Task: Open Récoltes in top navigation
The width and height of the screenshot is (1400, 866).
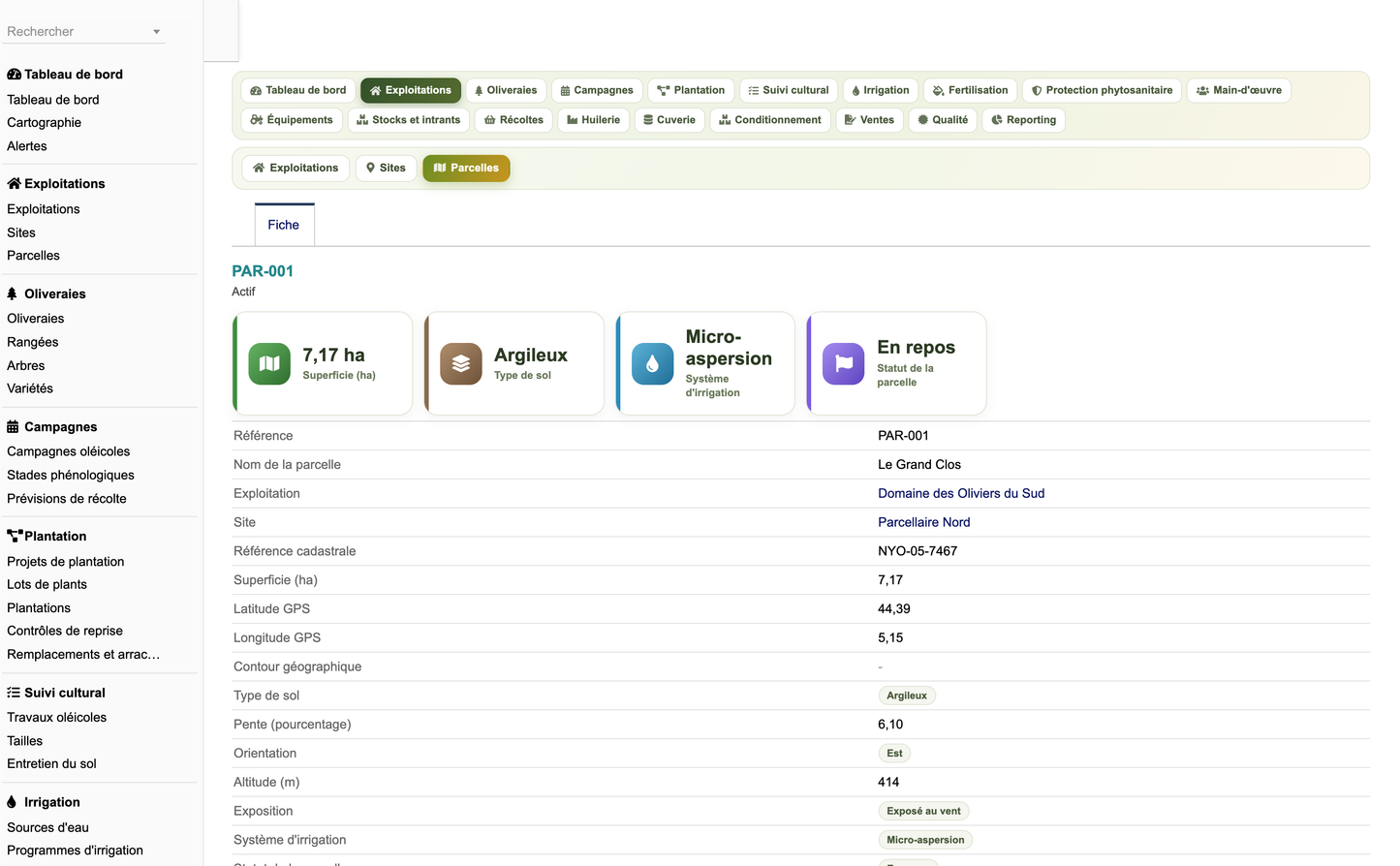Action: 514,120
